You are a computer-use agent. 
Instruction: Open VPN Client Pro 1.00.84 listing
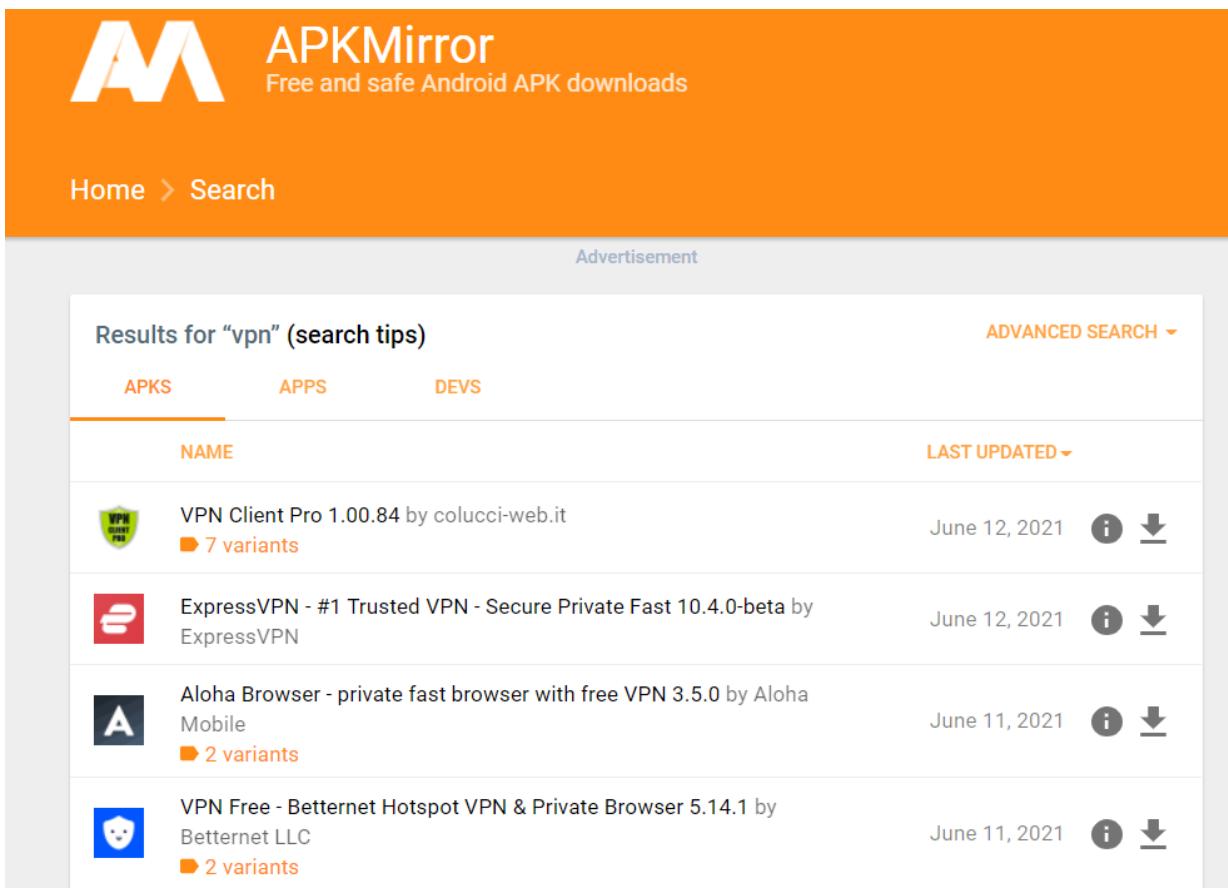point(291,516)
